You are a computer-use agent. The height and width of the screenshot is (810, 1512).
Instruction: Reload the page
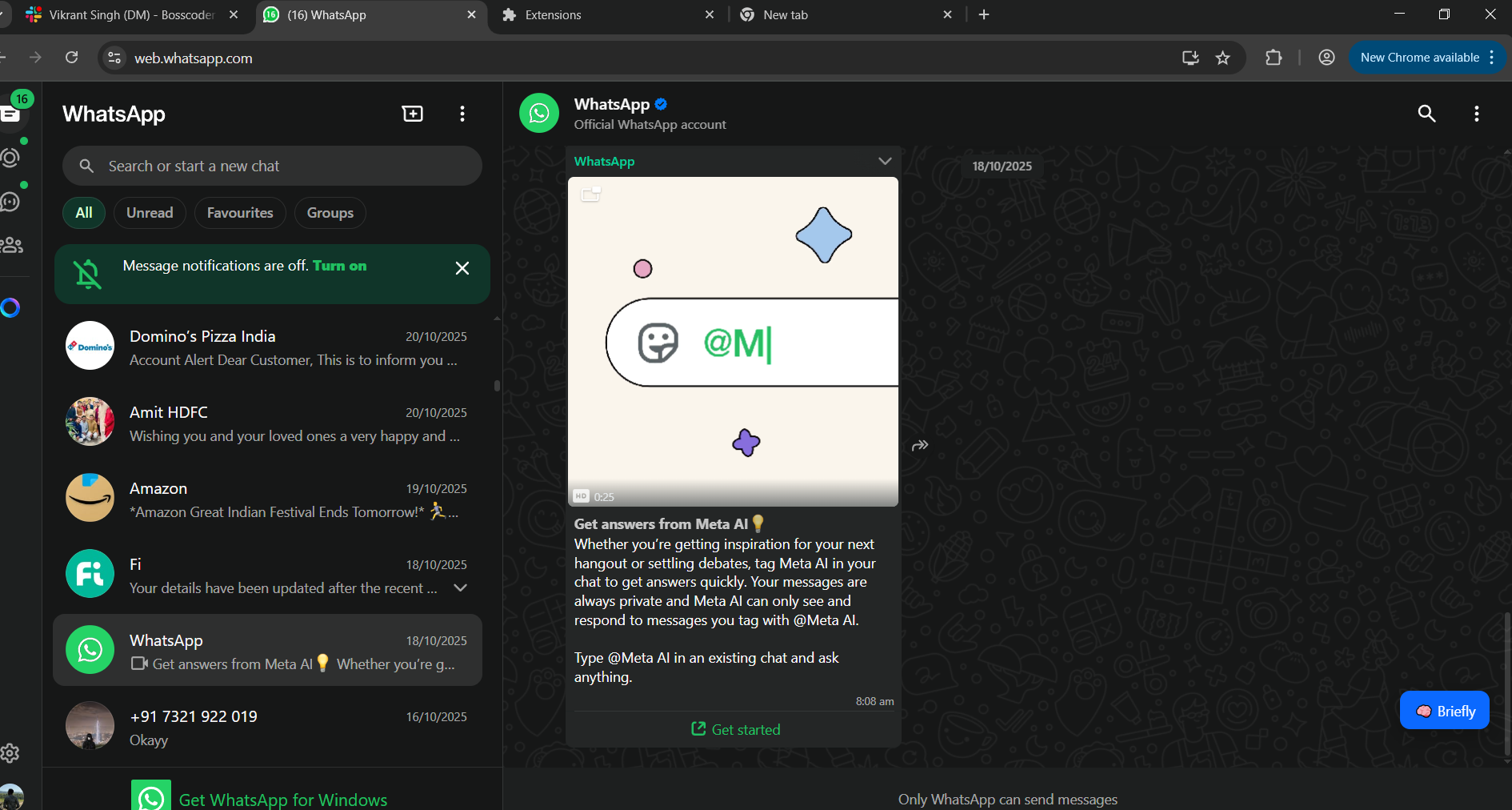(72, 58)
